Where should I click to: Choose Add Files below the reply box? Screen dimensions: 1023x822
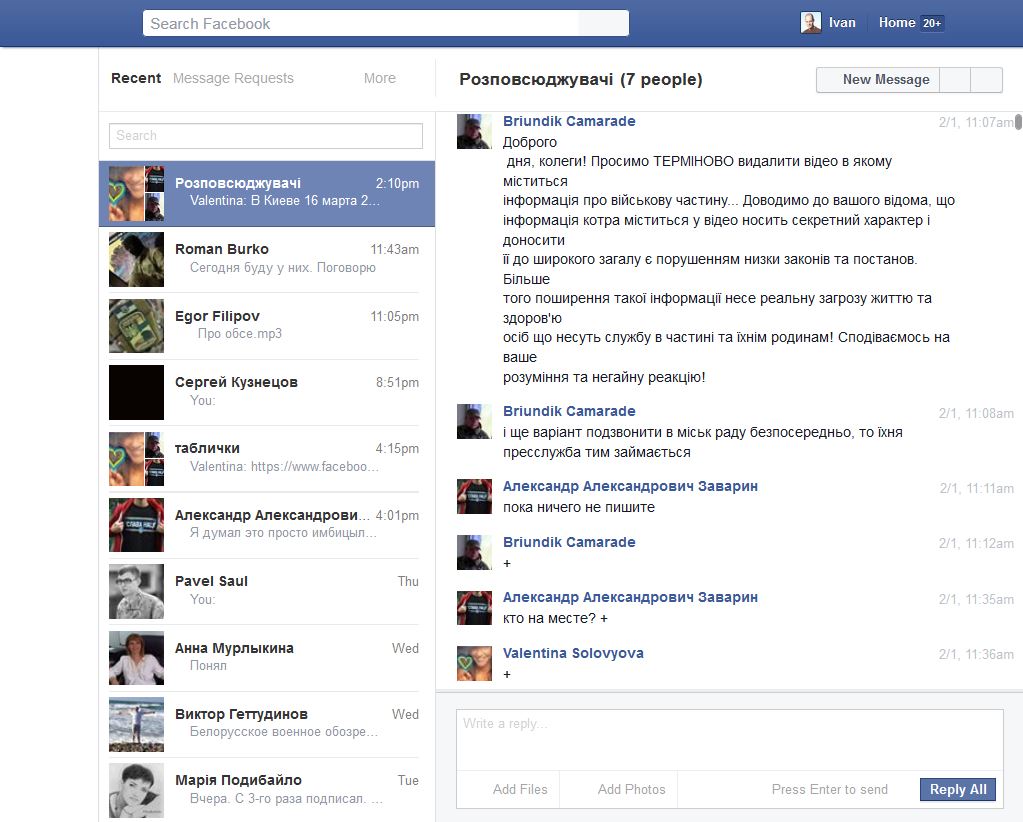tap(519, 789)
